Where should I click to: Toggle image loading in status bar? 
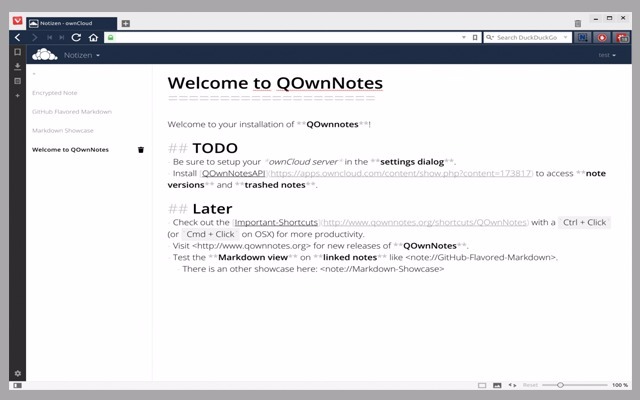[x=497, y=385]
